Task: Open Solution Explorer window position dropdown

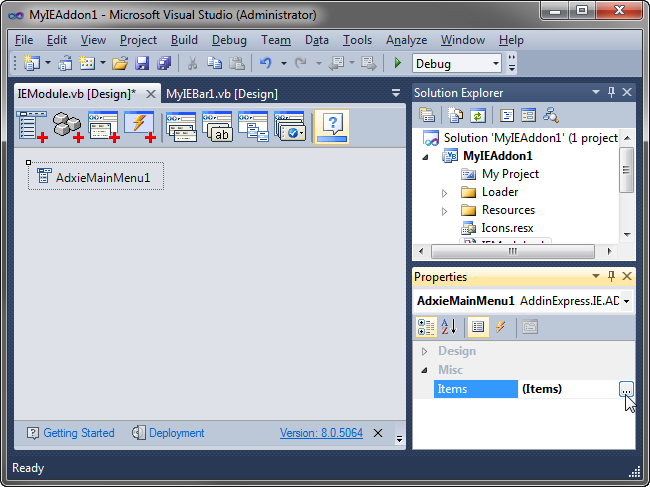Action: pyautogui.click(x=596, y=92)
